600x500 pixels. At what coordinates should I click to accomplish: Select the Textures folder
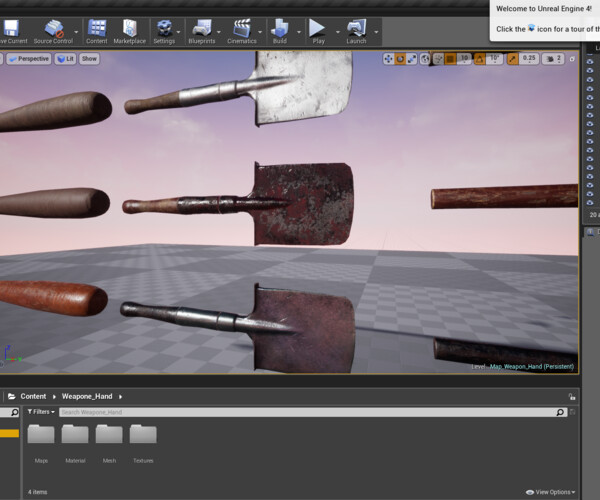(143, 443)
